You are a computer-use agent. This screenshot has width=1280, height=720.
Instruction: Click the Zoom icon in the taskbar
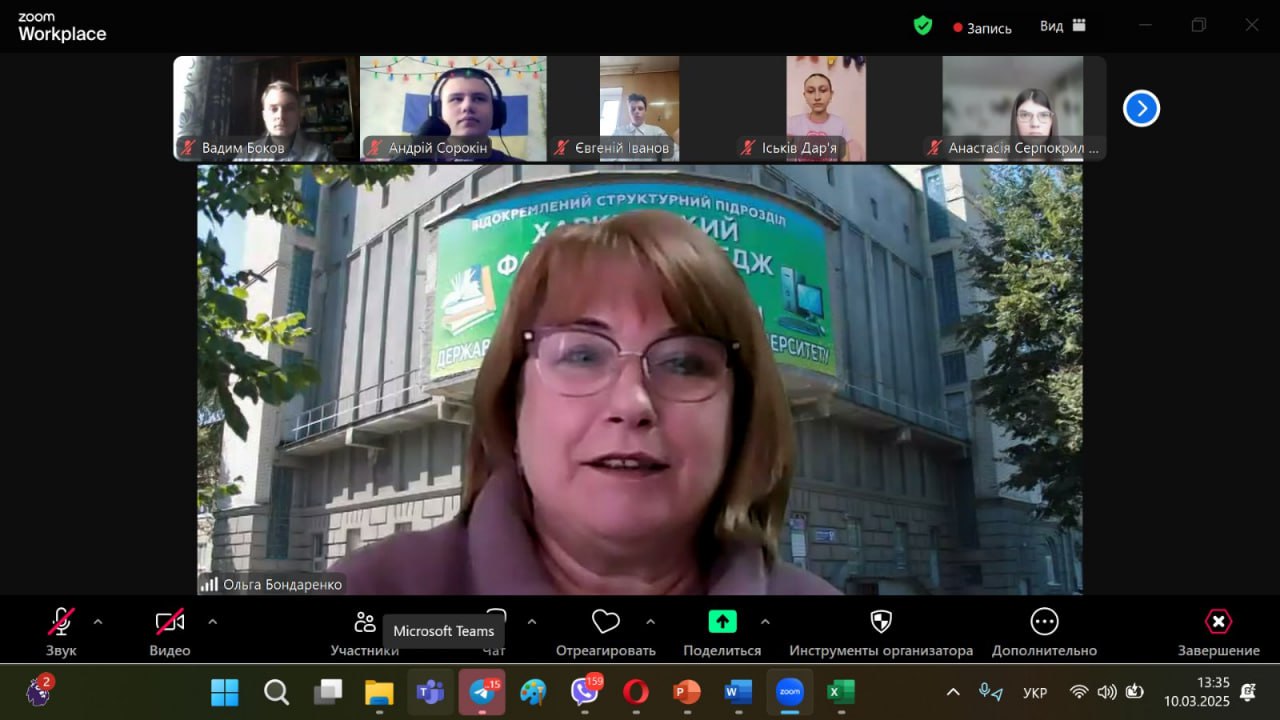point(790,692)
